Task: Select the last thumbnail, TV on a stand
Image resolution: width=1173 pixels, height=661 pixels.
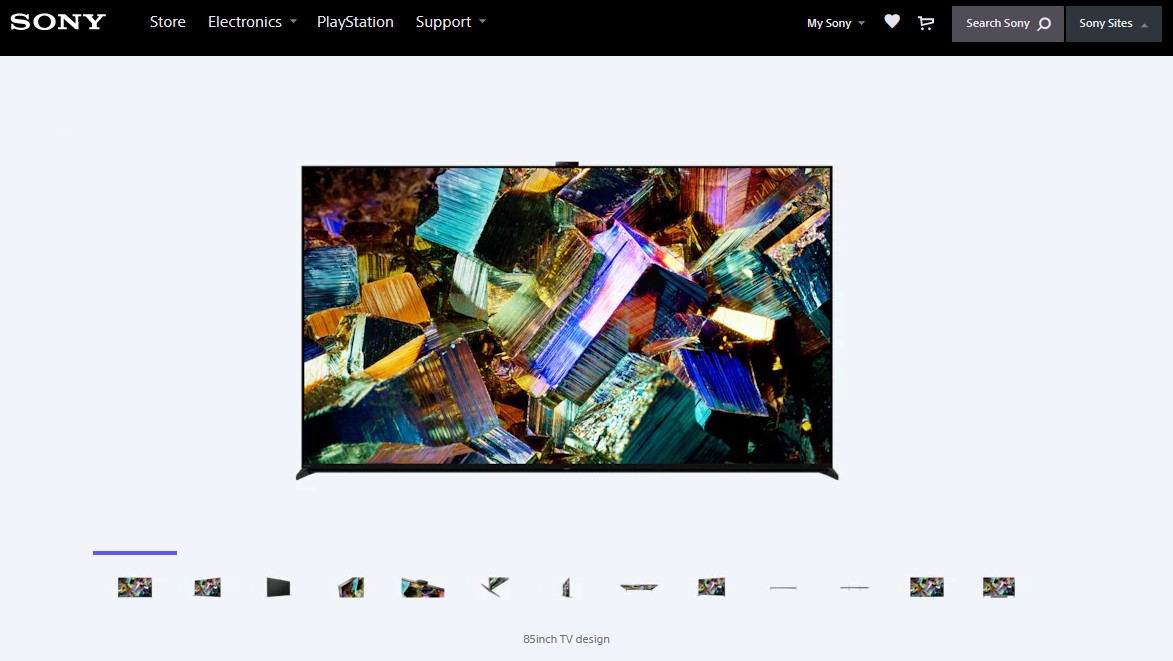Action: (999, 587)
